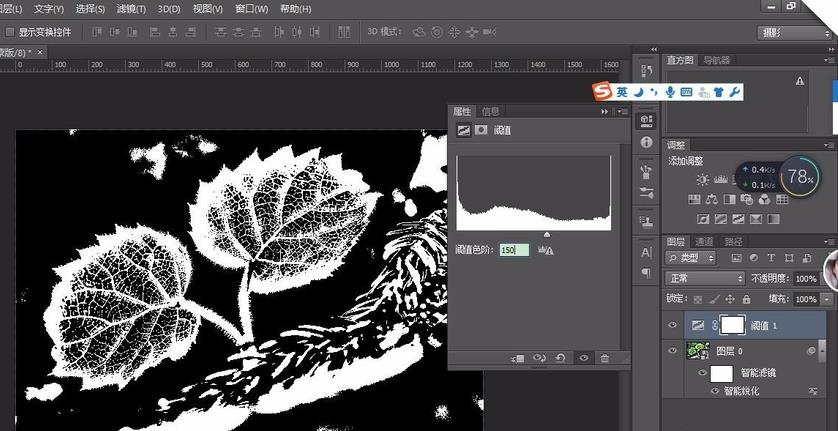Screen dimensions: 838x431
Task: Click the reset adjustment icon in properties panel
Action: point(561,358)
